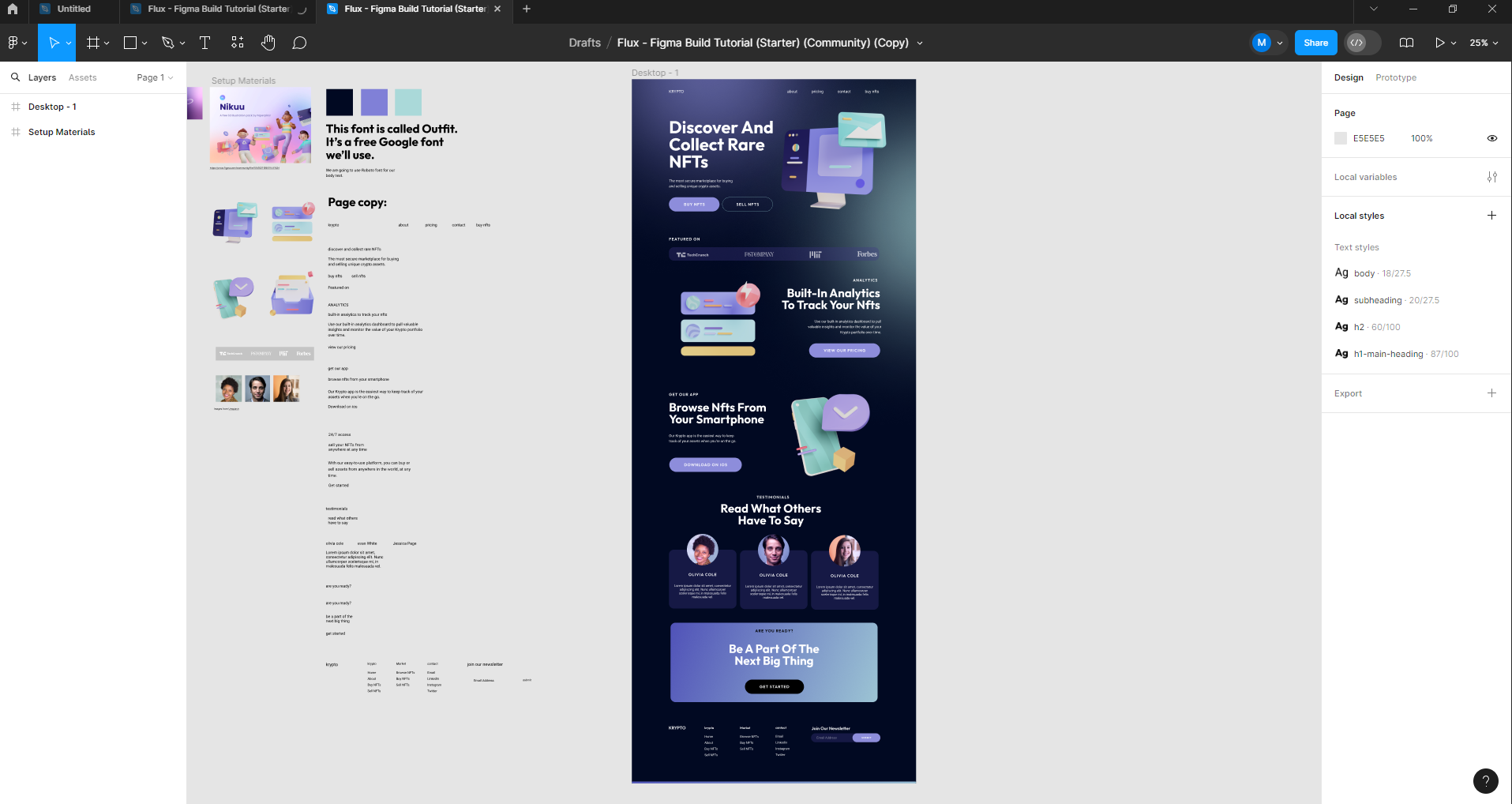Switch to the Prototype tab
This screenshot has height=804, width=1512.
click(x=1395, y=77)
